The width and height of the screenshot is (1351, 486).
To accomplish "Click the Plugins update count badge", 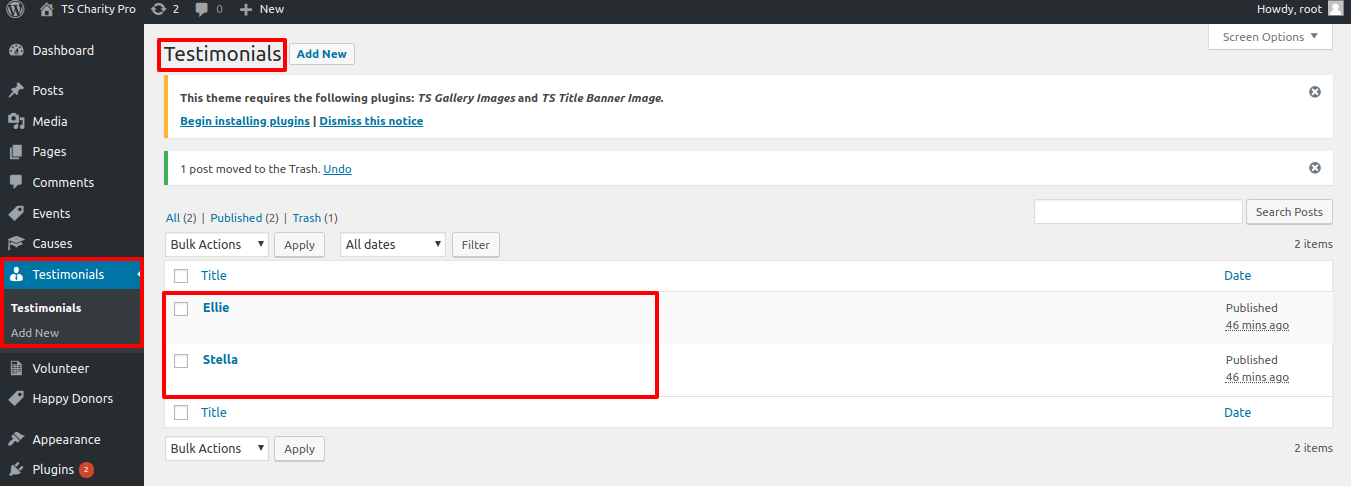I will coord(86,470).
